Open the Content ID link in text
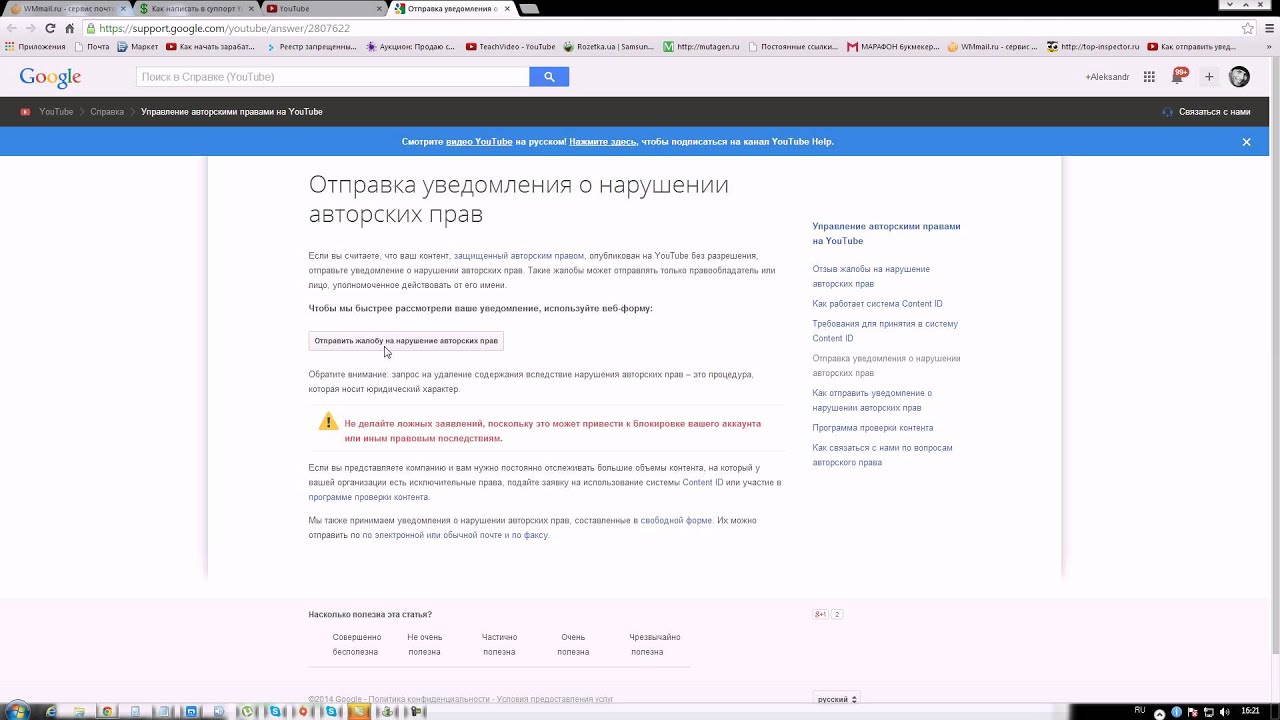 [703, 483]
